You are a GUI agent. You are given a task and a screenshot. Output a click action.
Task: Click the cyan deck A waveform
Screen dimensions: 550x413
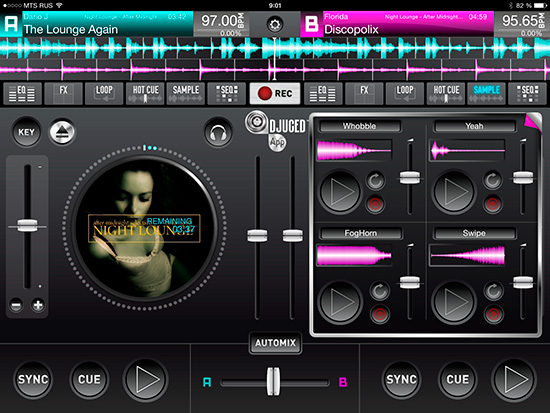275,48
